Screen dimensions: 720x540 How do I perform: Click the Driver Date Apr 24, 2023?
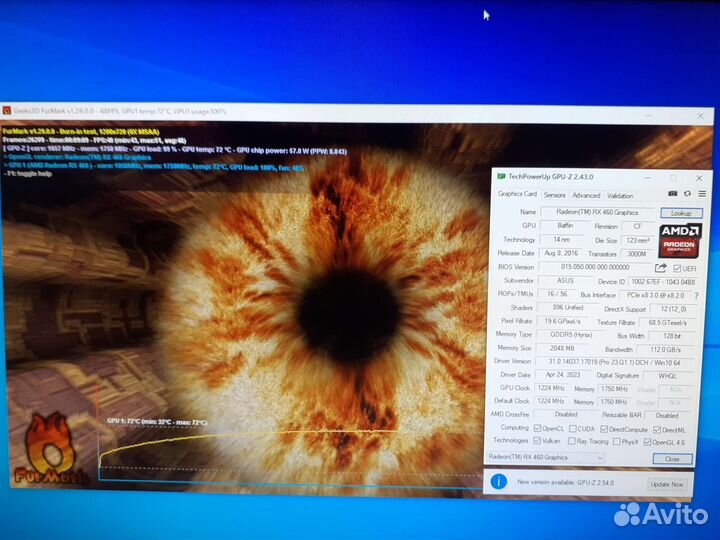click(563, 375)
